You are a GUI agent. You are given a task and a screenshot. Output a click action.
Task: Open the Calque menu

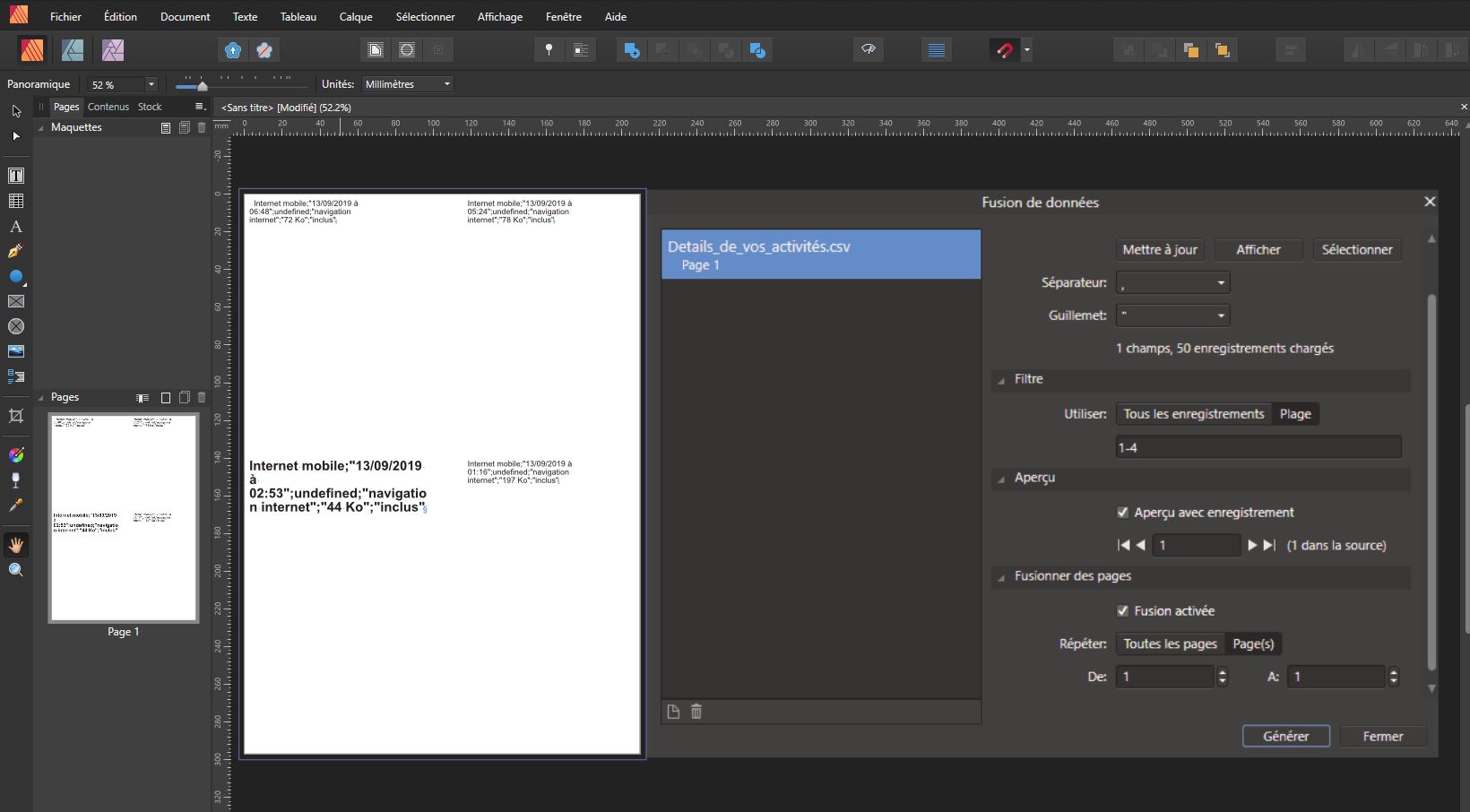[356, 16]
